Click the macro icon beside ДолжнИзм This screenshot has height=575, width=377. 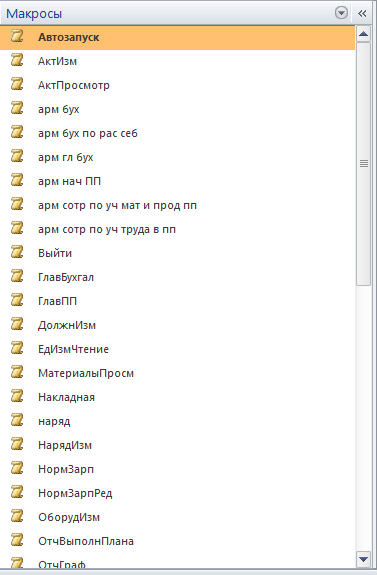pos(17,324)
